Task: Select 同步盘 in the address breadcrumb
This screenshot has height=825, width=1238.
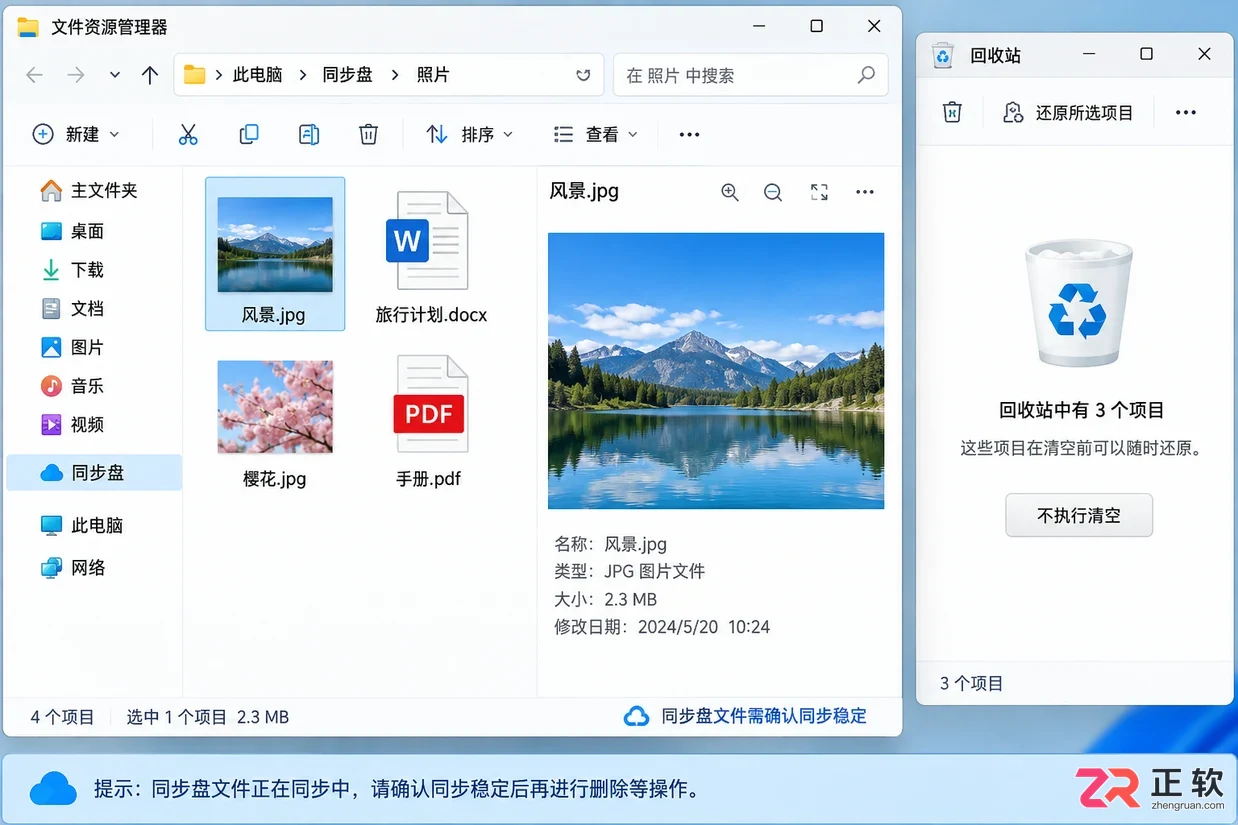Action: click(347, 75)
